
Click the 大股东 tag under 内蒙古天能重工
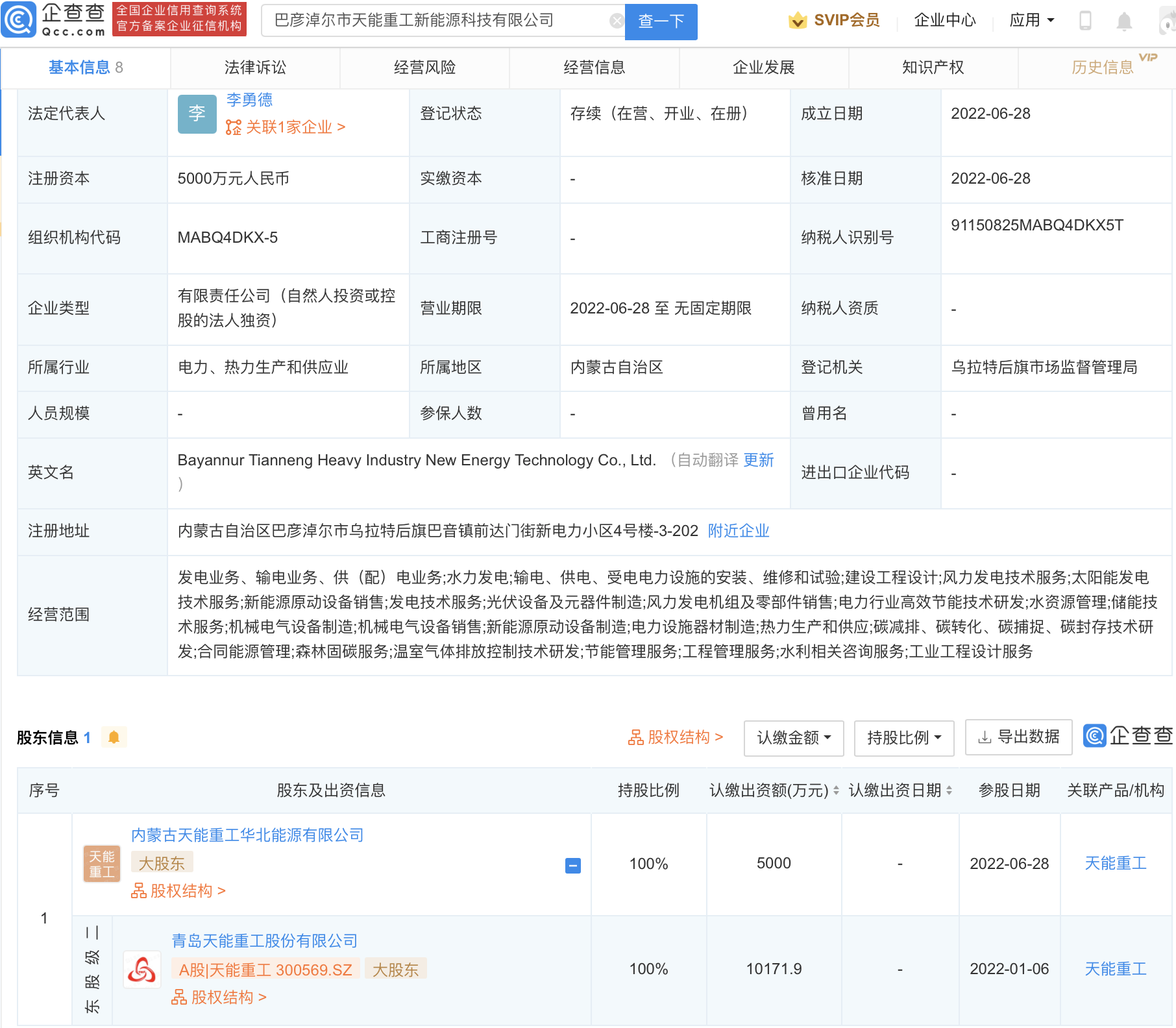pyautogui.click(x=162, y=863)
